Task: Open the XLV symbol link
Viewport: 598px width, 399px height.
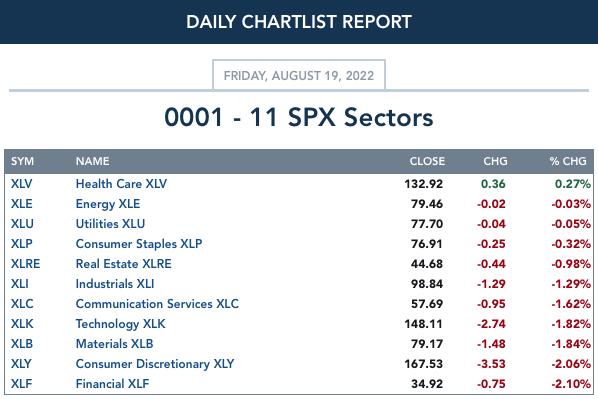Action: 21,184
